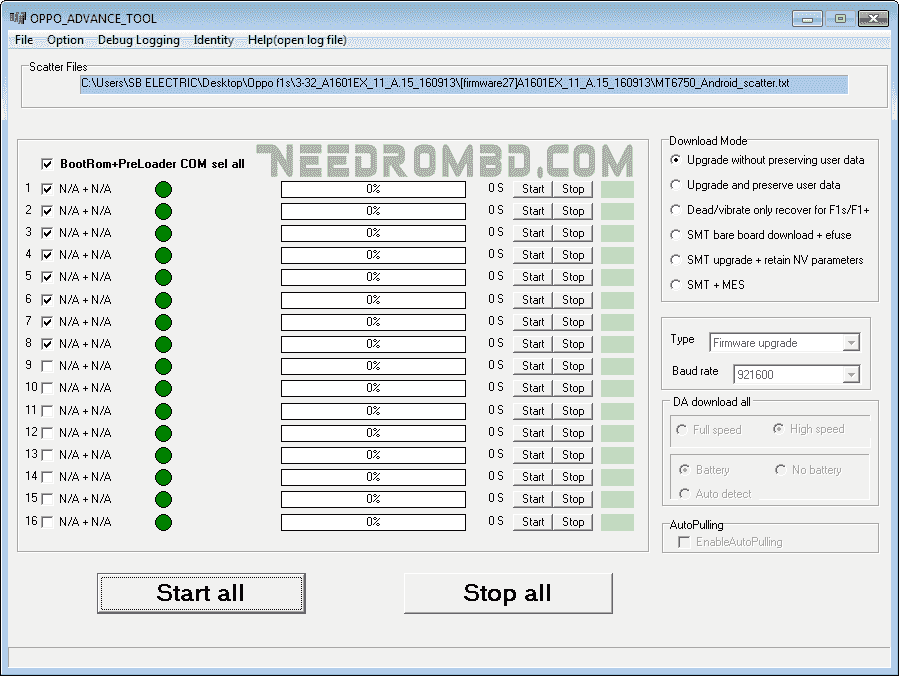Click the row 5 timer text 0 S

[495, 276]
